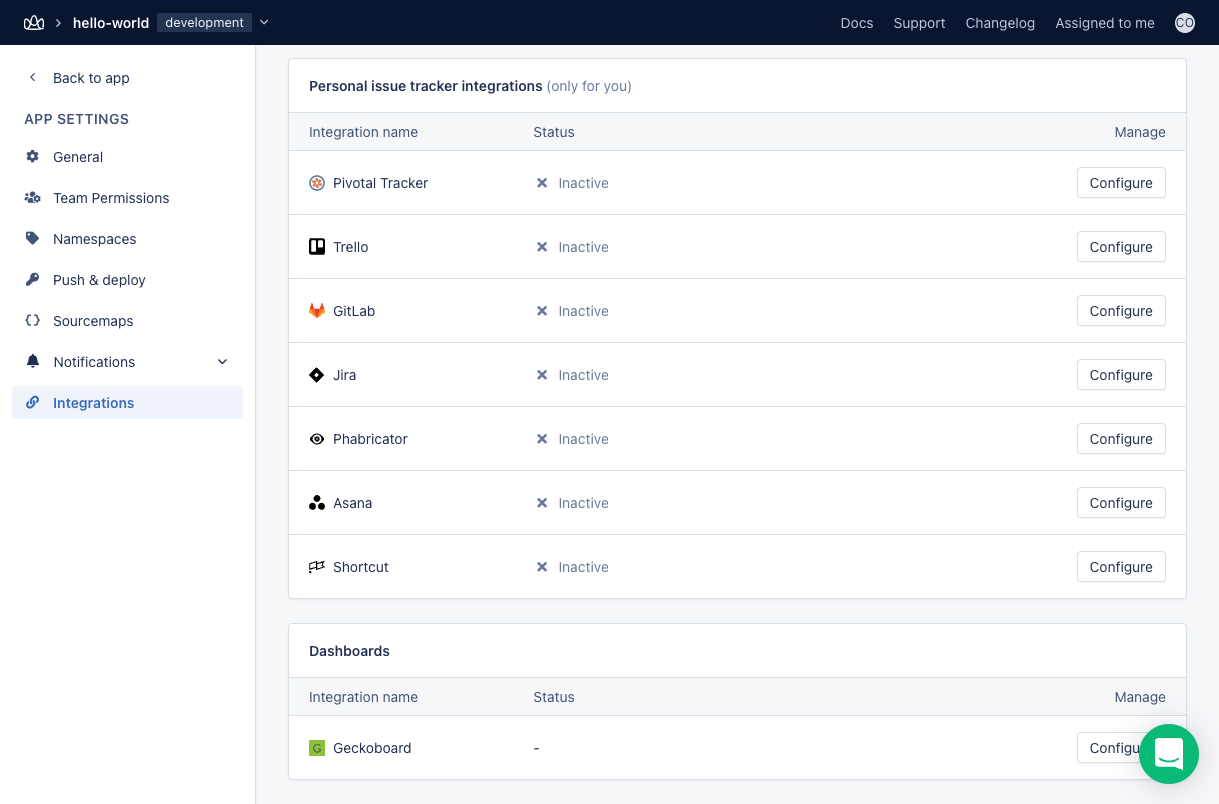Click the Asana Inactive status text
This screenshot has height=804, width=1219.
tap(584, 503)
